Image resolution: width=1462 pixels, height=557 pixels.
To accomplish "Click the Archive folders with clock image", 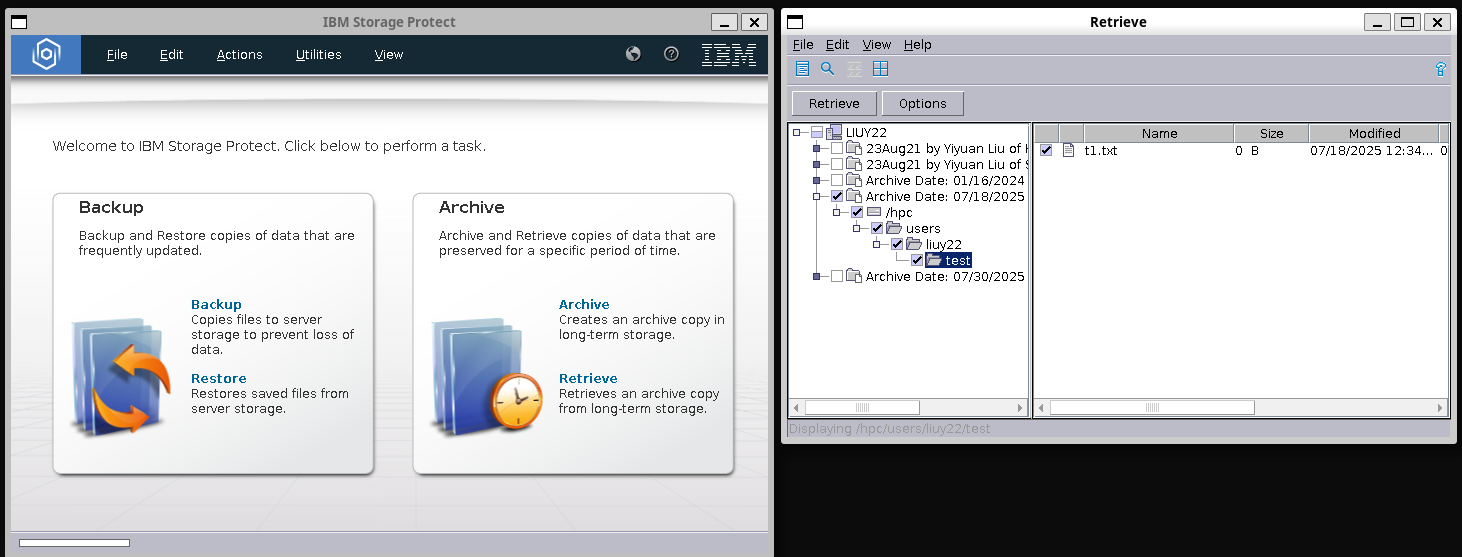I will (487, 375).
